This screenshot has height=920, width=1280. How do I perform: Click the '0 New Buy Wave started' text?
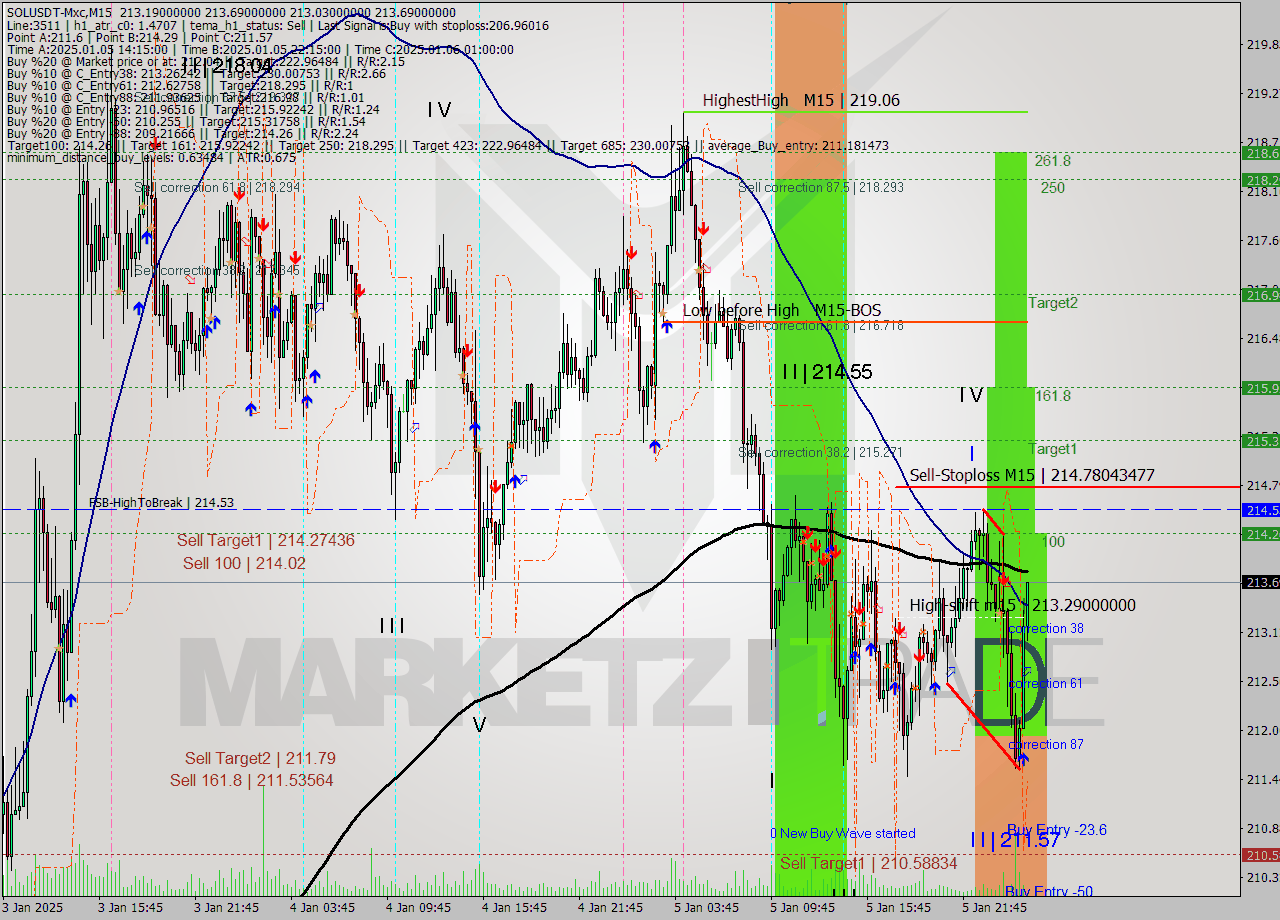click(x=842, y=833)
